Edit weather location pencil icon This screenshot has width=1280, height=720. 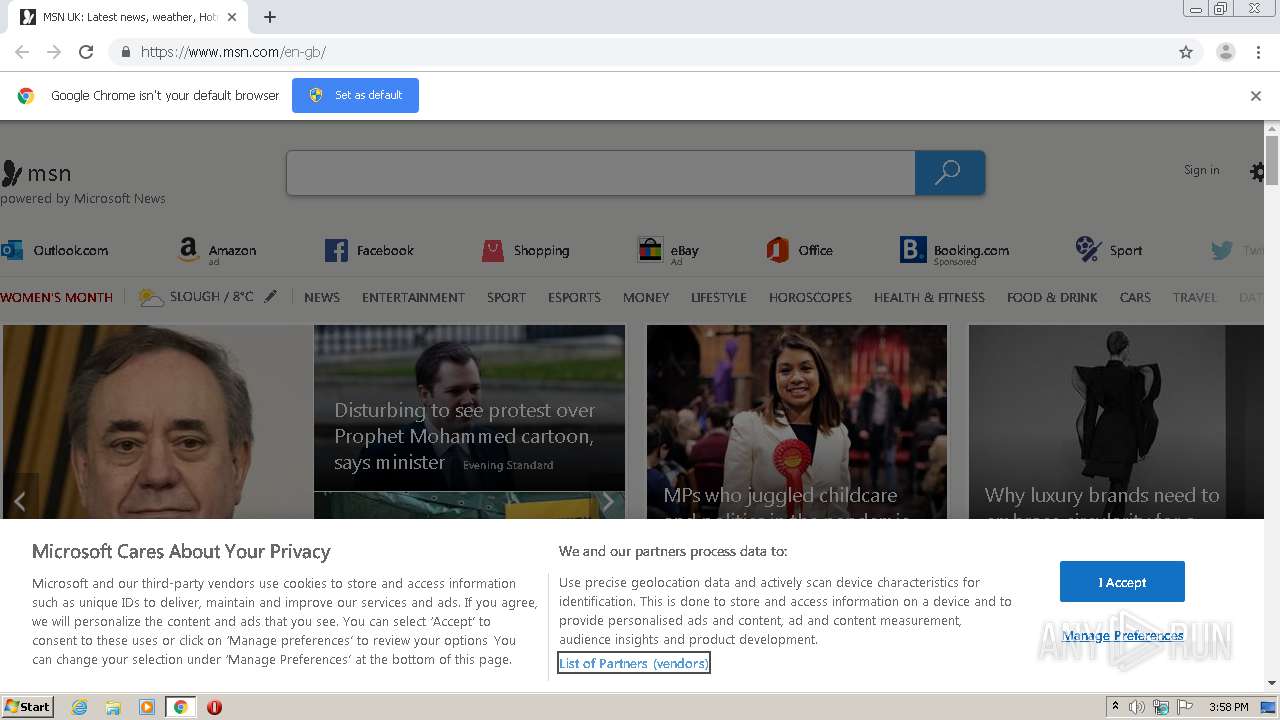click(x=270, y=297)
